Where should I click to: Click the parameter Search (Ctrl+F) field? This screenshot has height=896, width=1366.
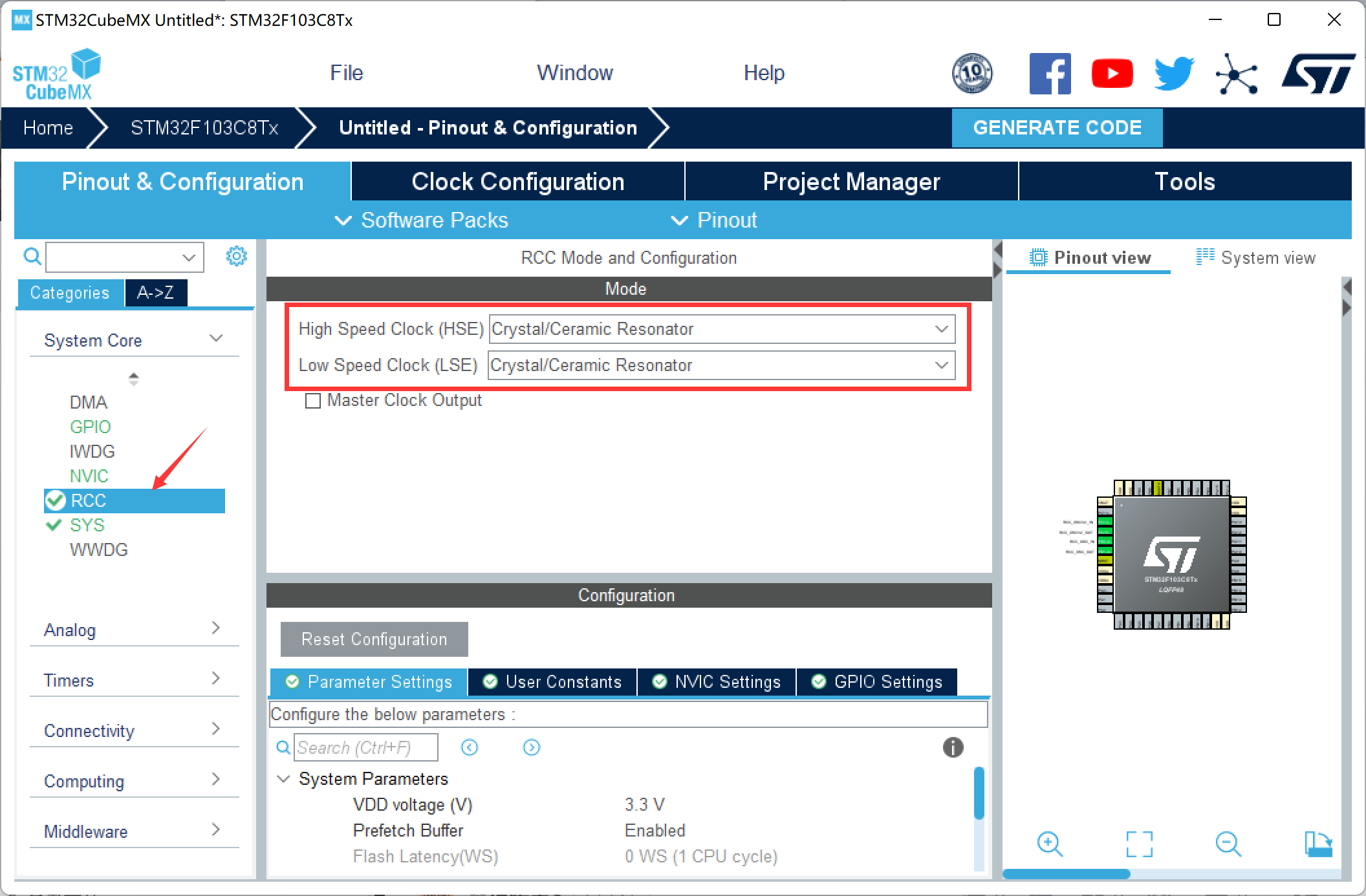pos(366,747)
